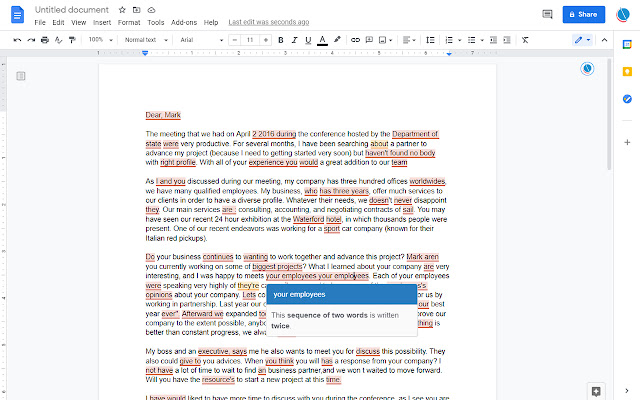Insert a link using the chain icon
640x400 pixels.
[x=355, y=40]
